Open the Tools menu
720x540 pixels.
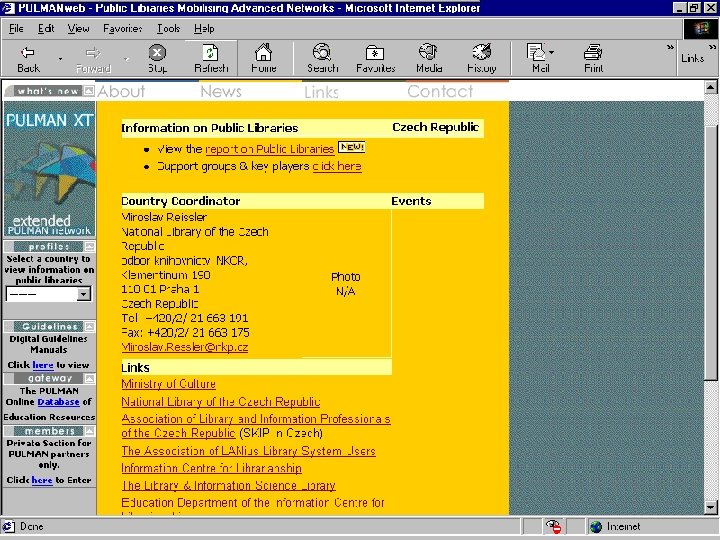pyautogui.click(x=168, y=28)
